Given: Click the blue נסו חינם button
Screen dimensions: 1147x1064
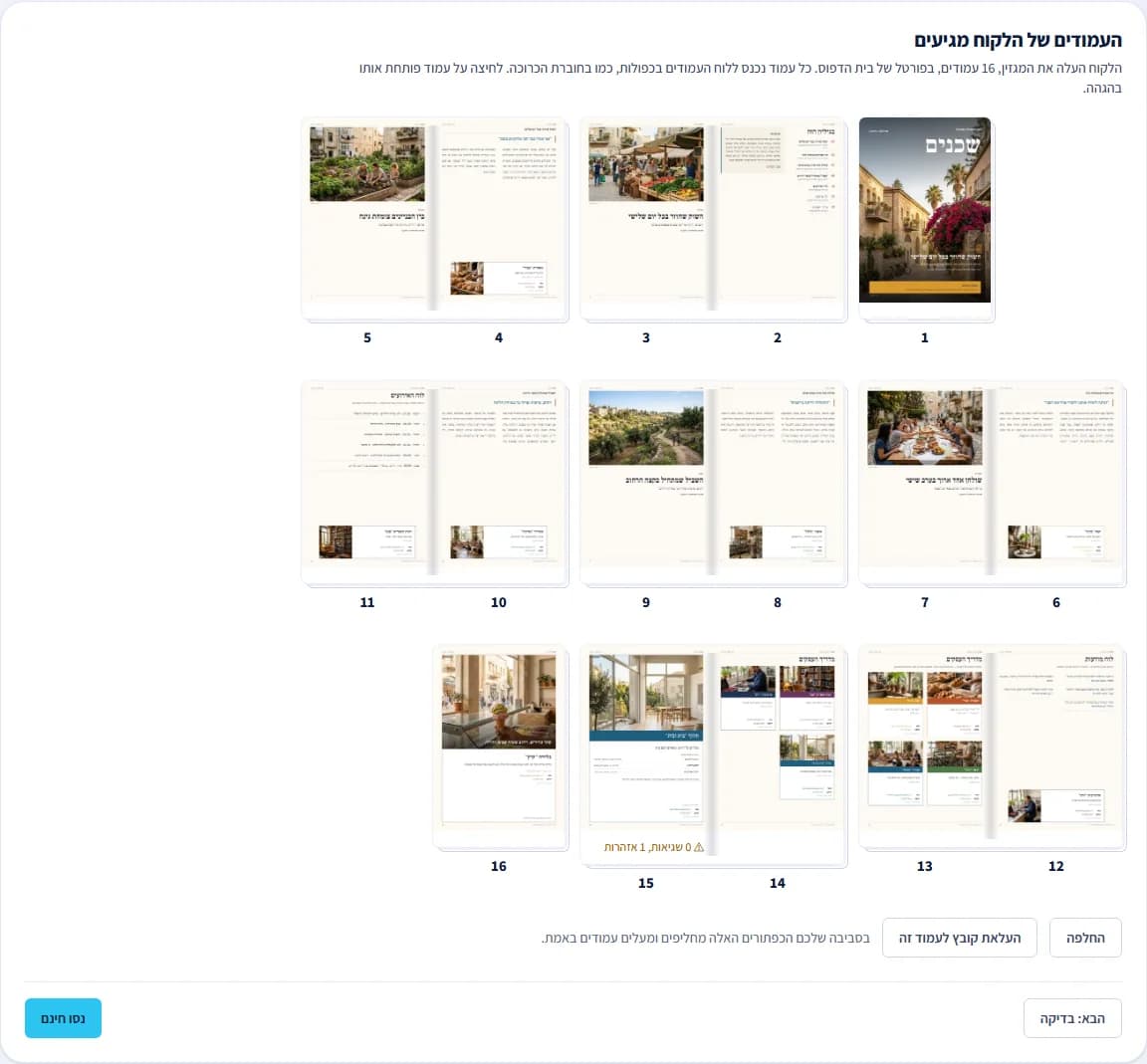Looking at the screenshot, I should (x=63, y=1018).
